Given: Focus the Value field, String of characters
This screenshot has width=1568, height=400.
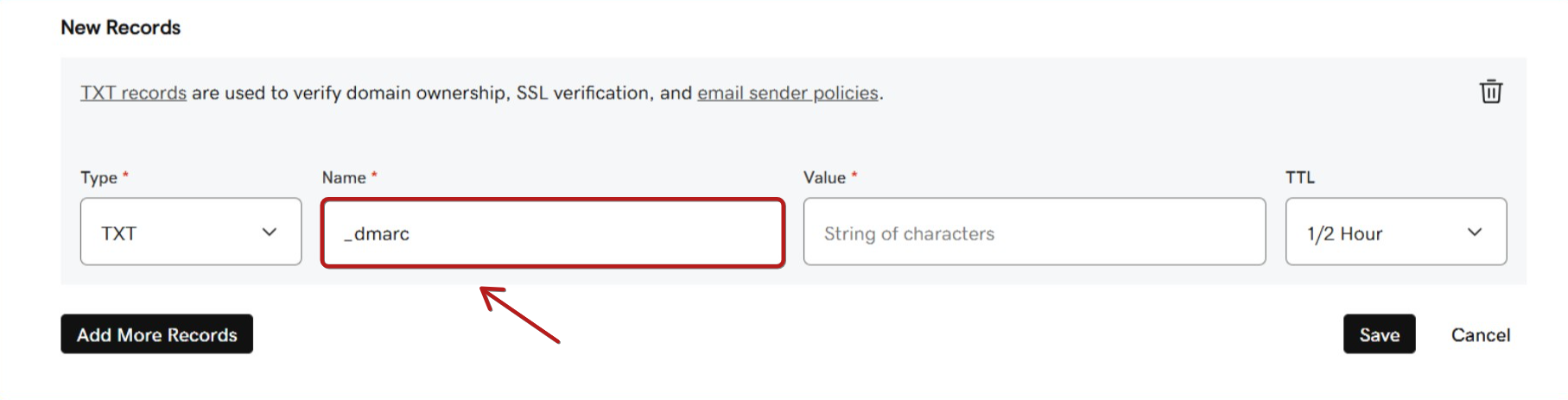Looking at the screenshot, I should click(x=1033, y=232).
